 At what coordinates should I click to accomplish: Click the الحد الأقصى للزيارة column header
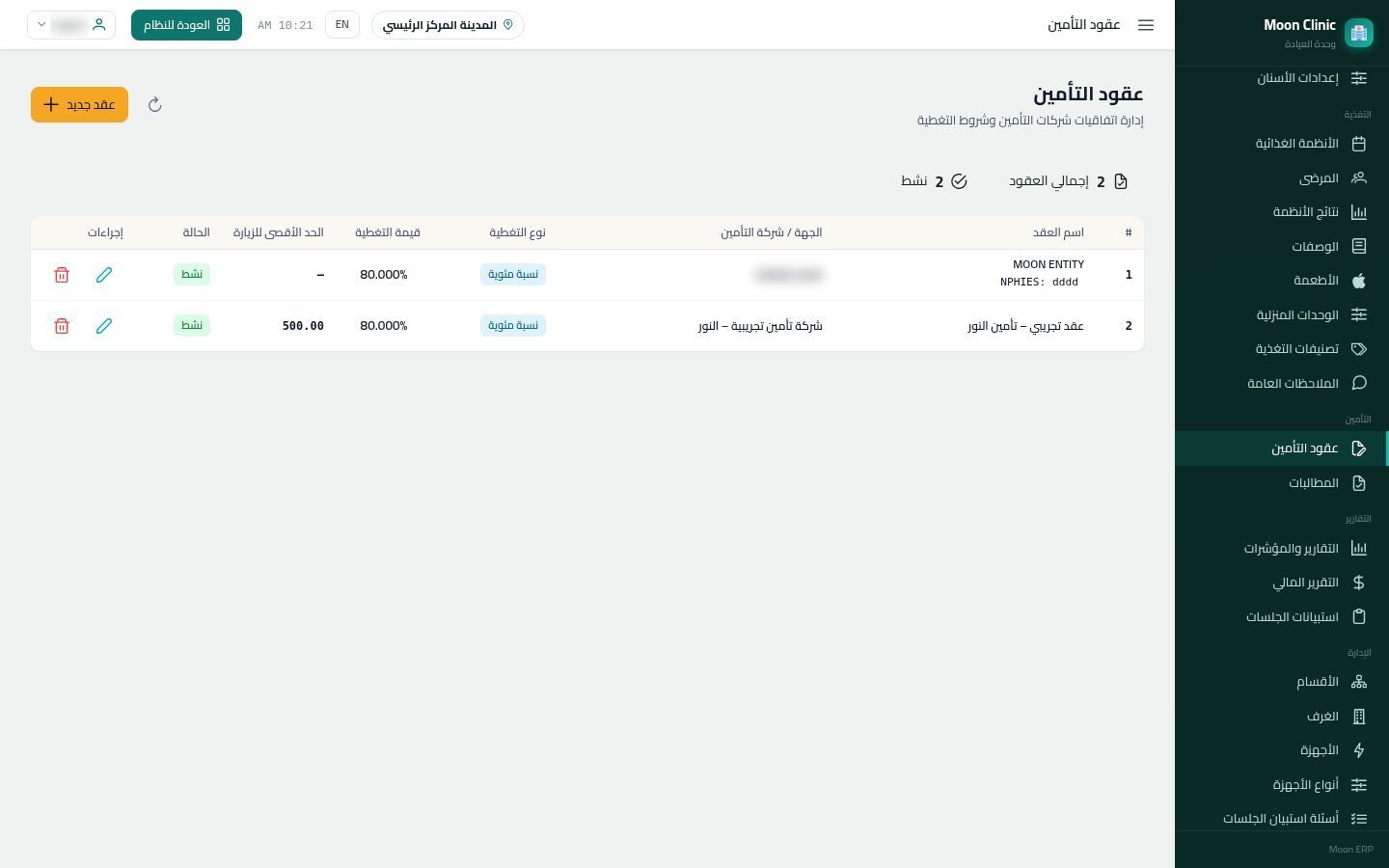[x=279, y=232]
